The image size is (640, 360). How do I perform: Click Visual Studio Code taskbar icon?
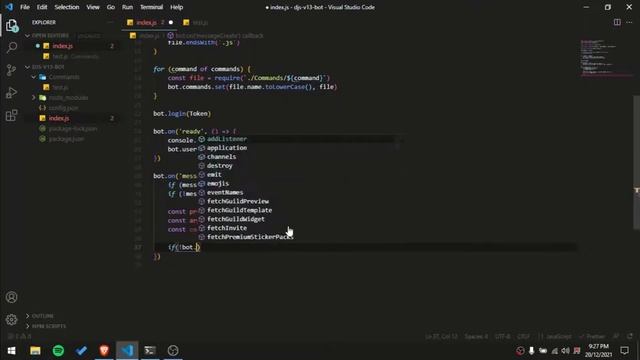point(127,350)
